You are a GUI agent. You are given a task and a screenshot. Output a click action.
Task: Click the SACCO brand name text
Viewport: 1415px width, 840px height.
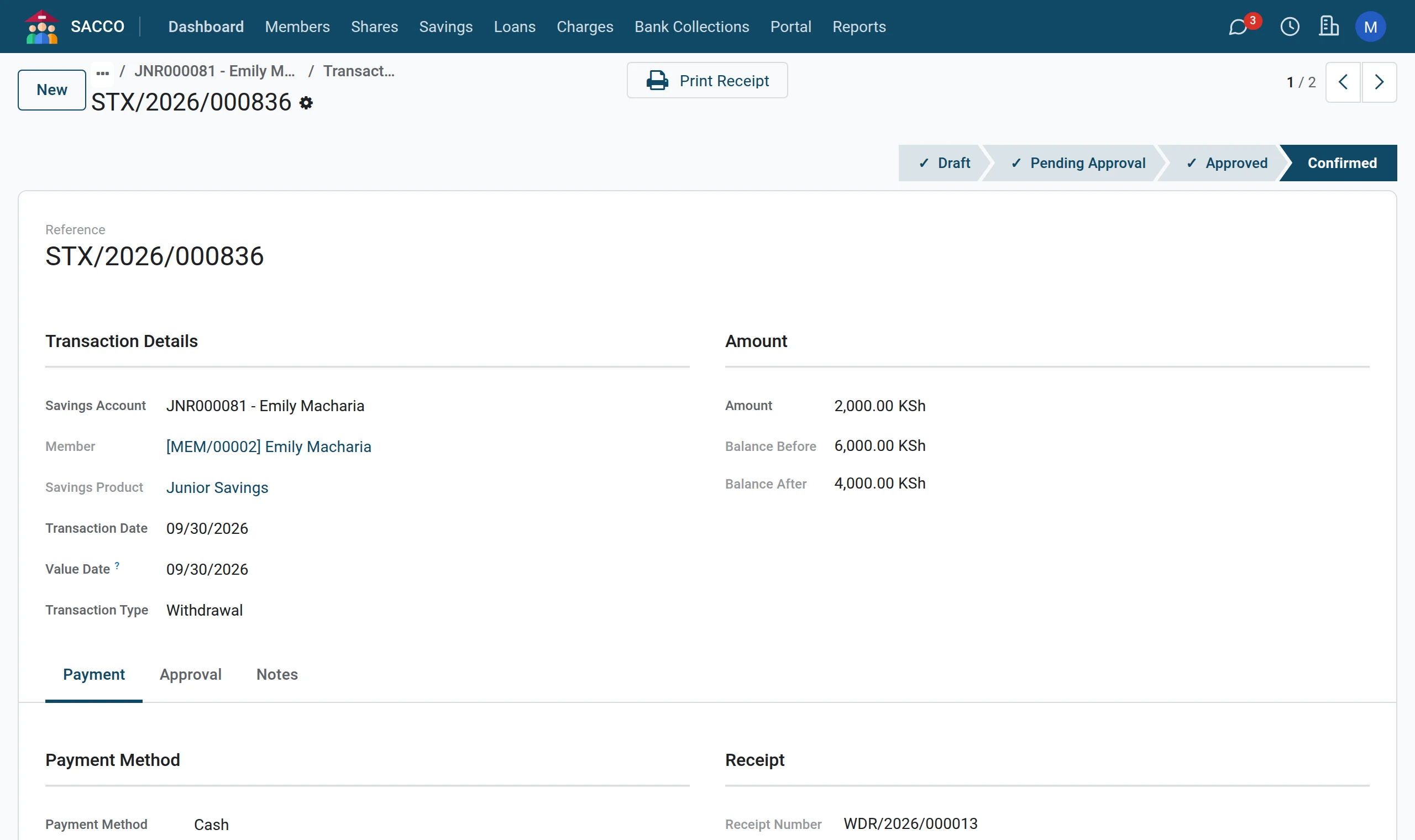point(97,27)
